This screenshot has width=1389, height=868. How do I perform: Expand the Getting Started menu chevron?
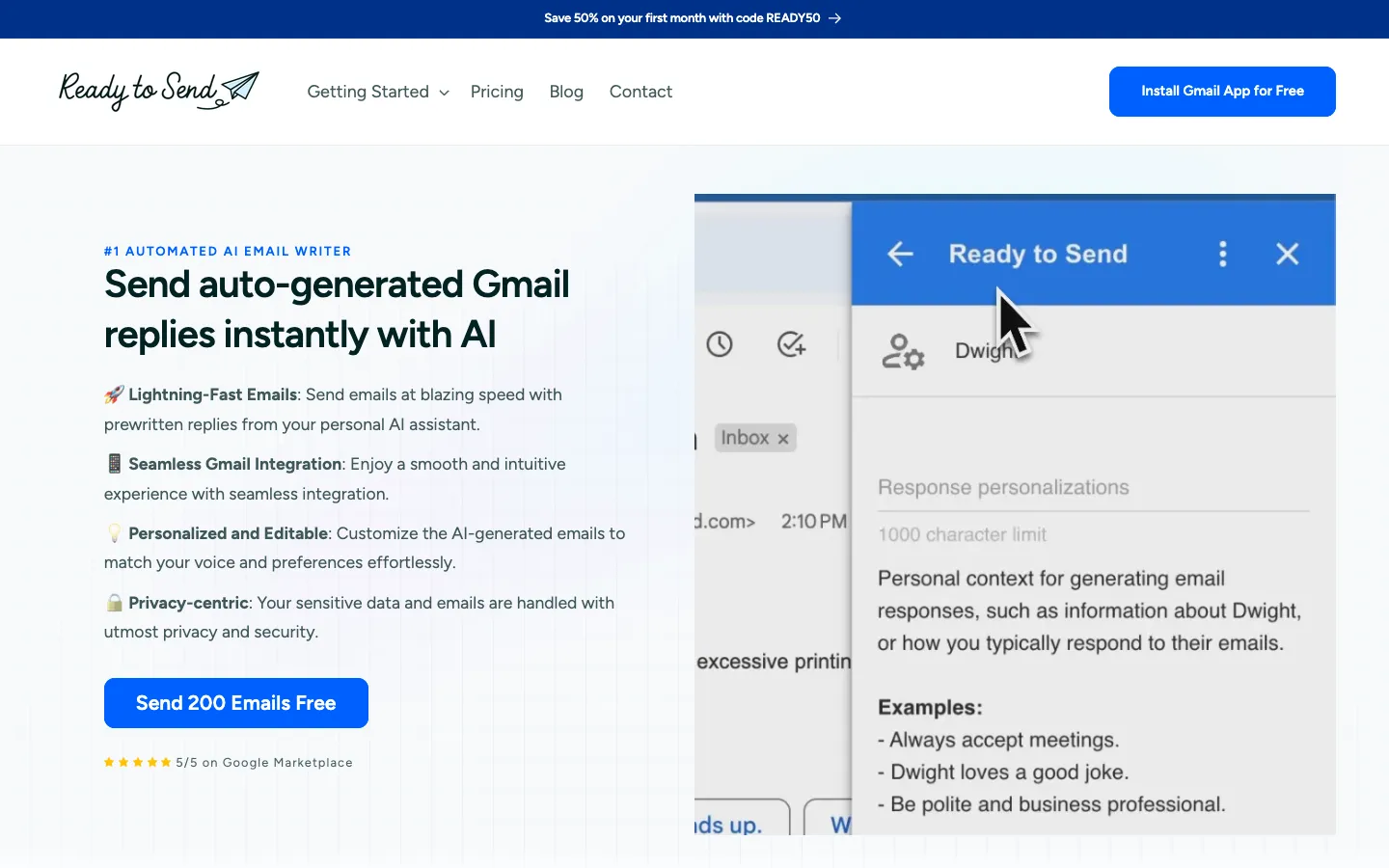pos(445,93)
